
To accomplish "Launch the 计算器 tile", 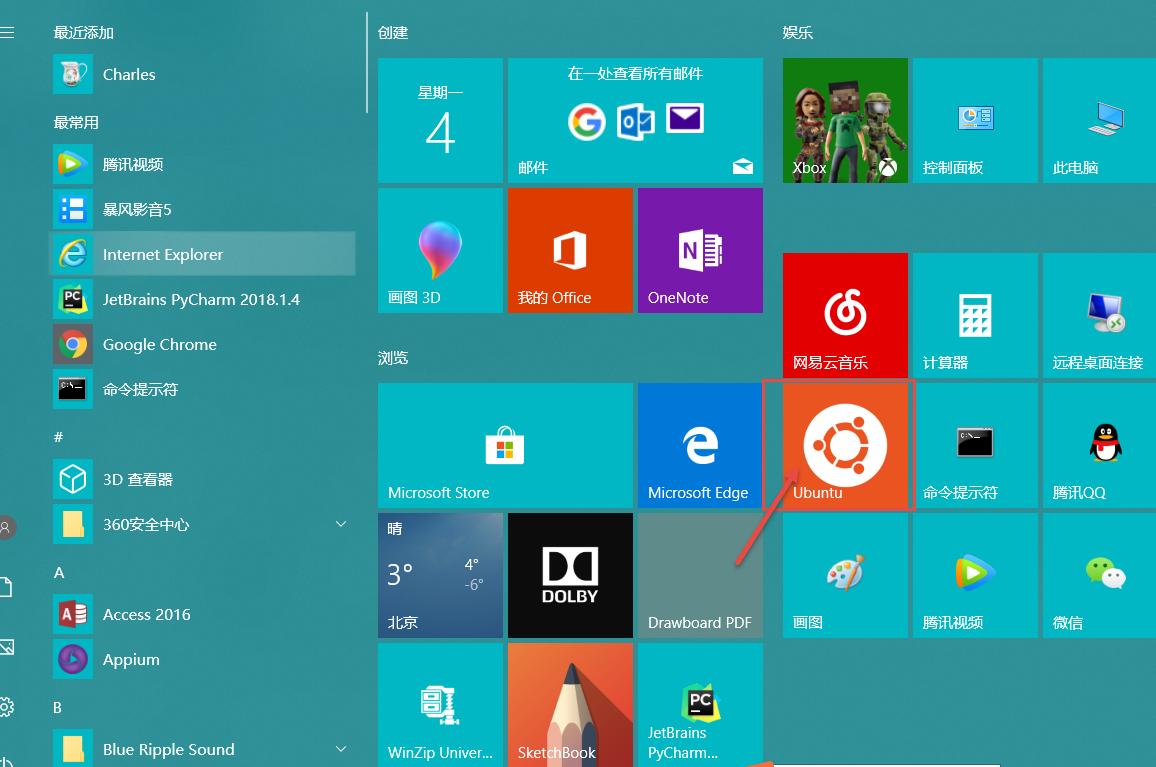I will pyautogui.click(x=975, y=315).
